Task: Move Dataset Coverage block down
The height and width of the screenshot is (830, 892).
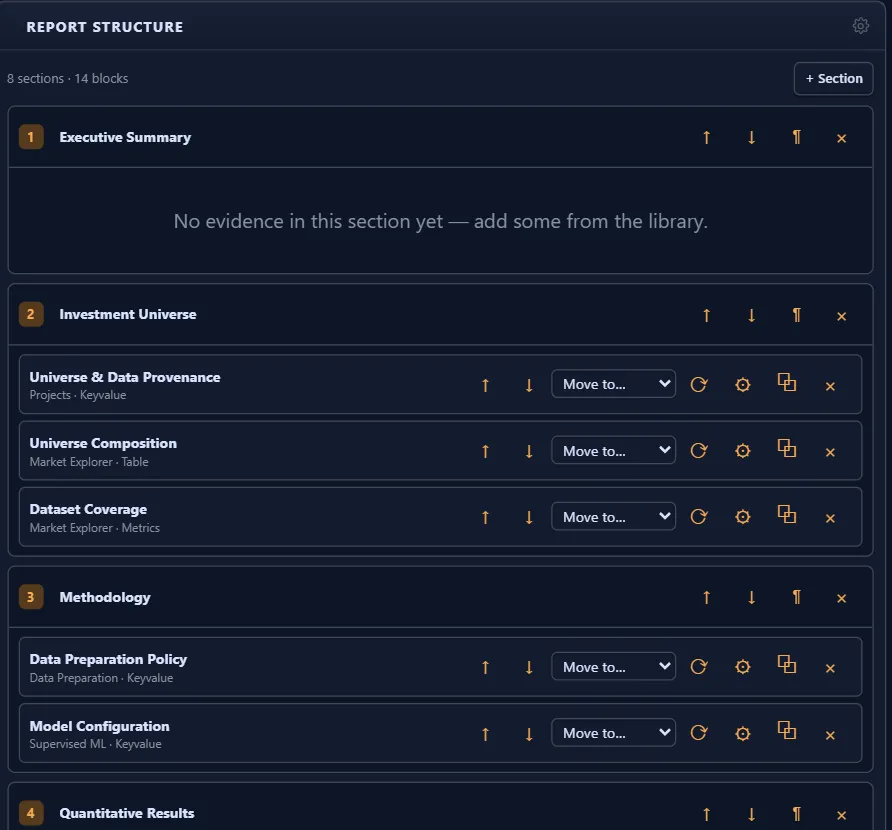Action: pos(528,517)
